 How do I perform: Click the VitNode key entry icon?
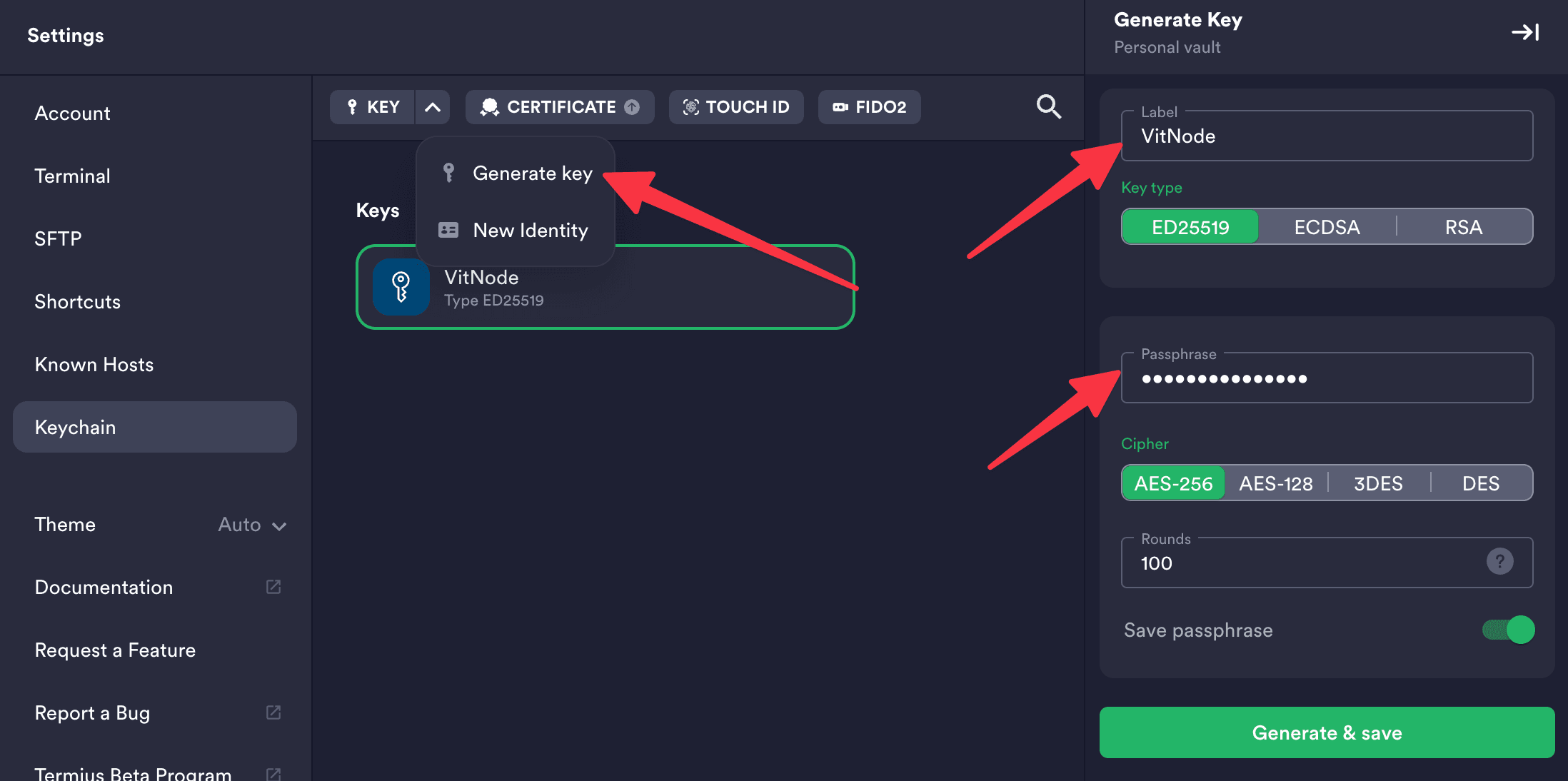click(400, 288)
